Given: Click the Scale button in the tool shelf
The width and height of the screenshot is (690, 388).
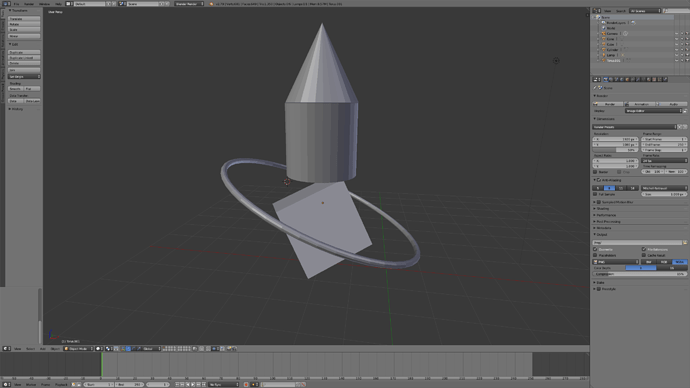Looking at the screenshot, I should (x=24, y=30).
